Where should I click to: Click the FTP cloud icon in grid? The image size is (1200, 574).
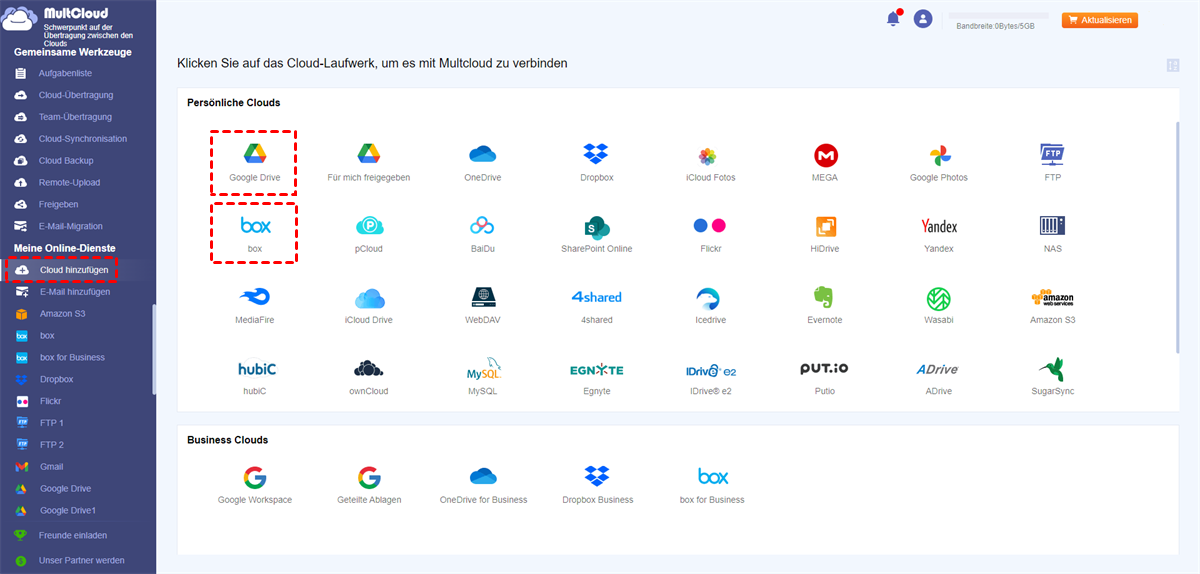tap(1052, 154)
